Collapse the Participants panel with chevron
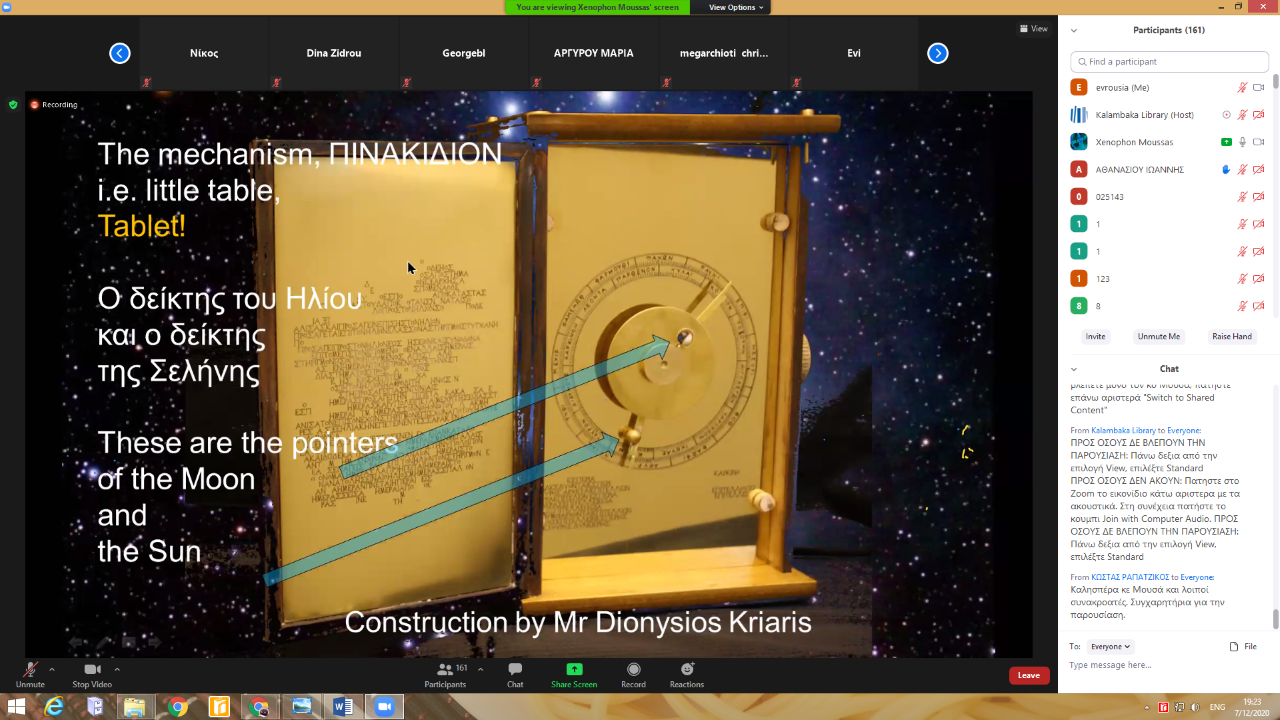 click(1074, 30)
